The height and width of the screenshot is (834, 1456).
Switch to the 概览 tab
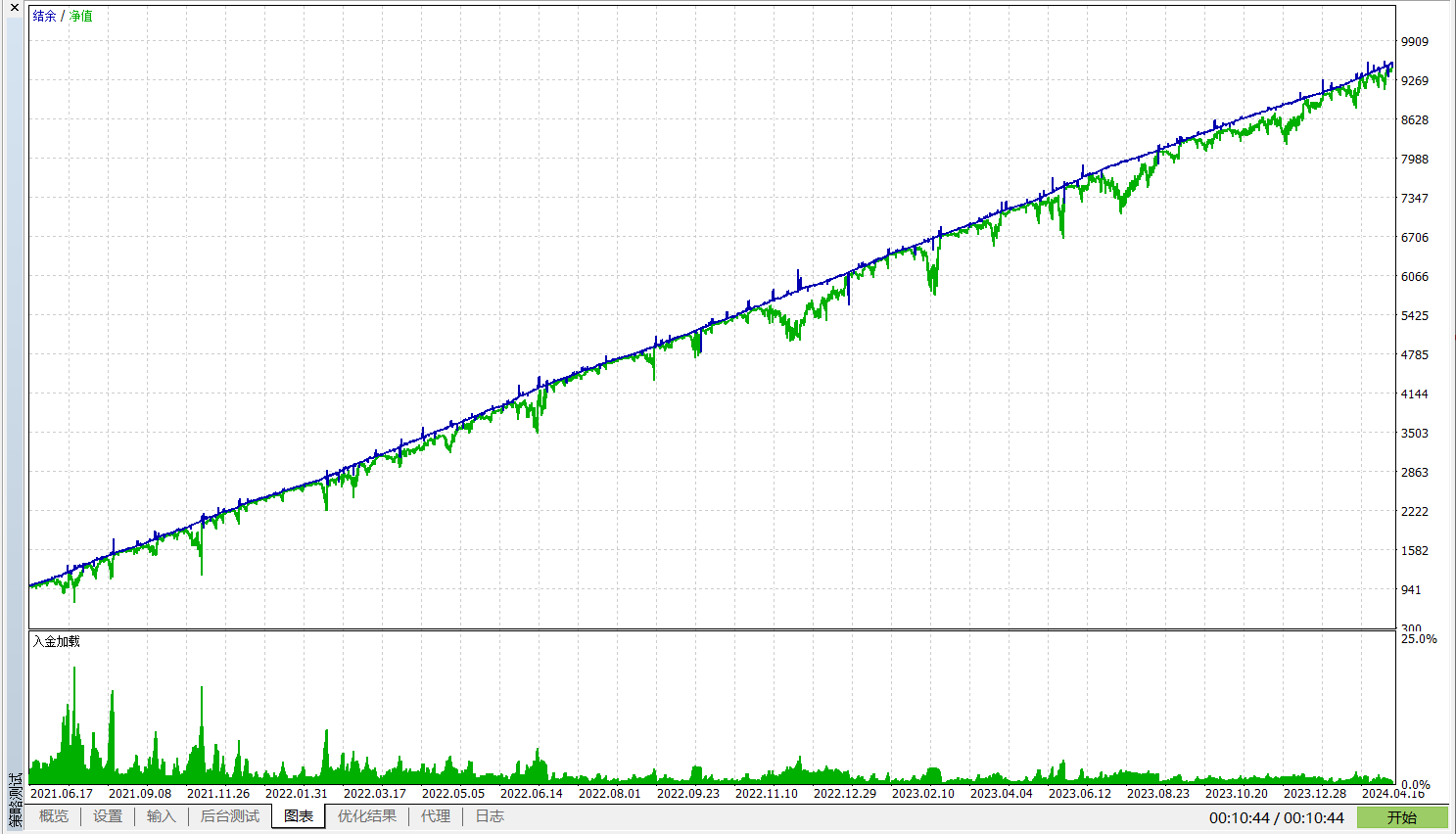click(x=54, y=816)
